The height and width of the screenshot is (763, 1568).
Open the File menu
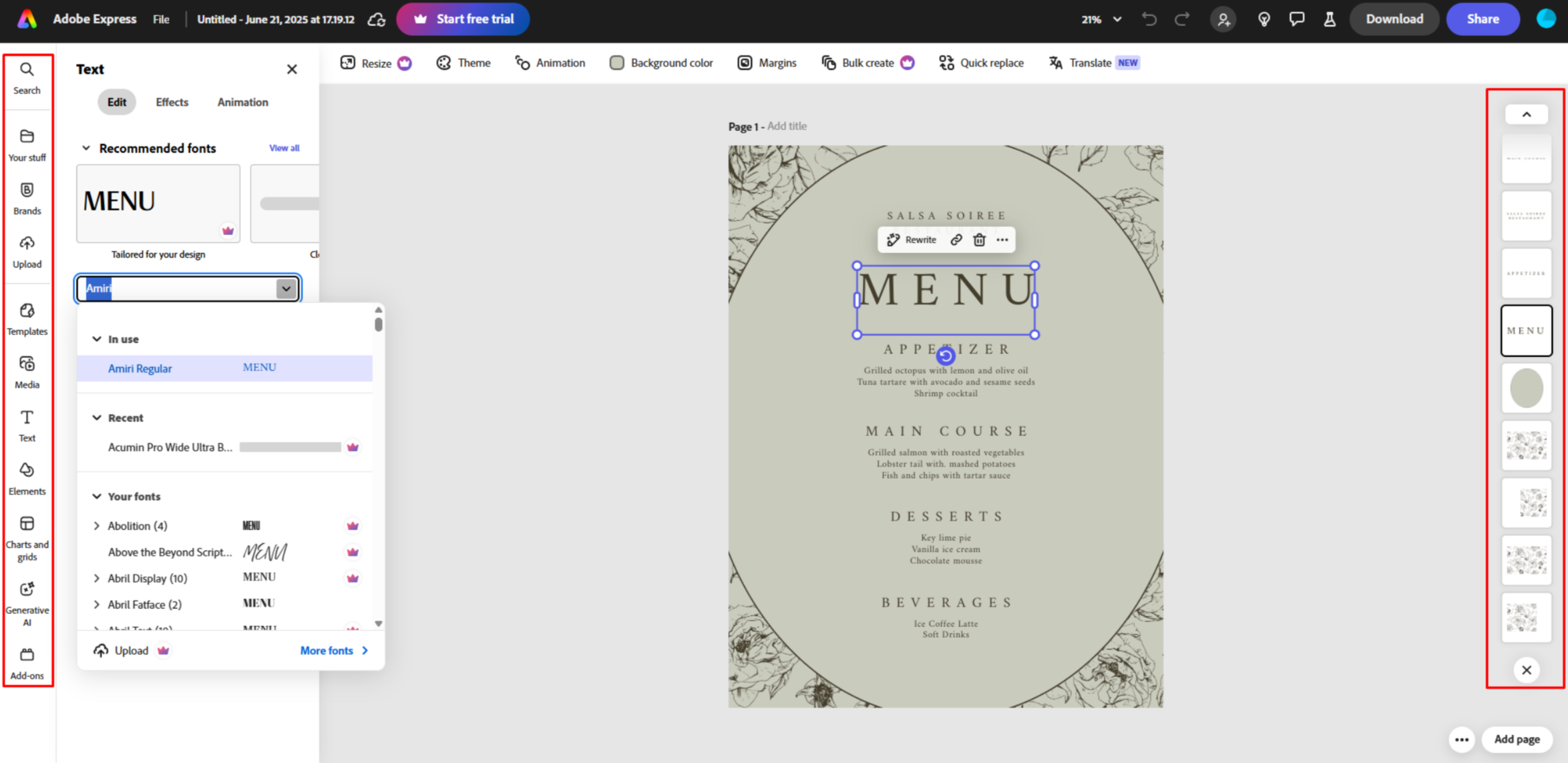coord(160,19)
